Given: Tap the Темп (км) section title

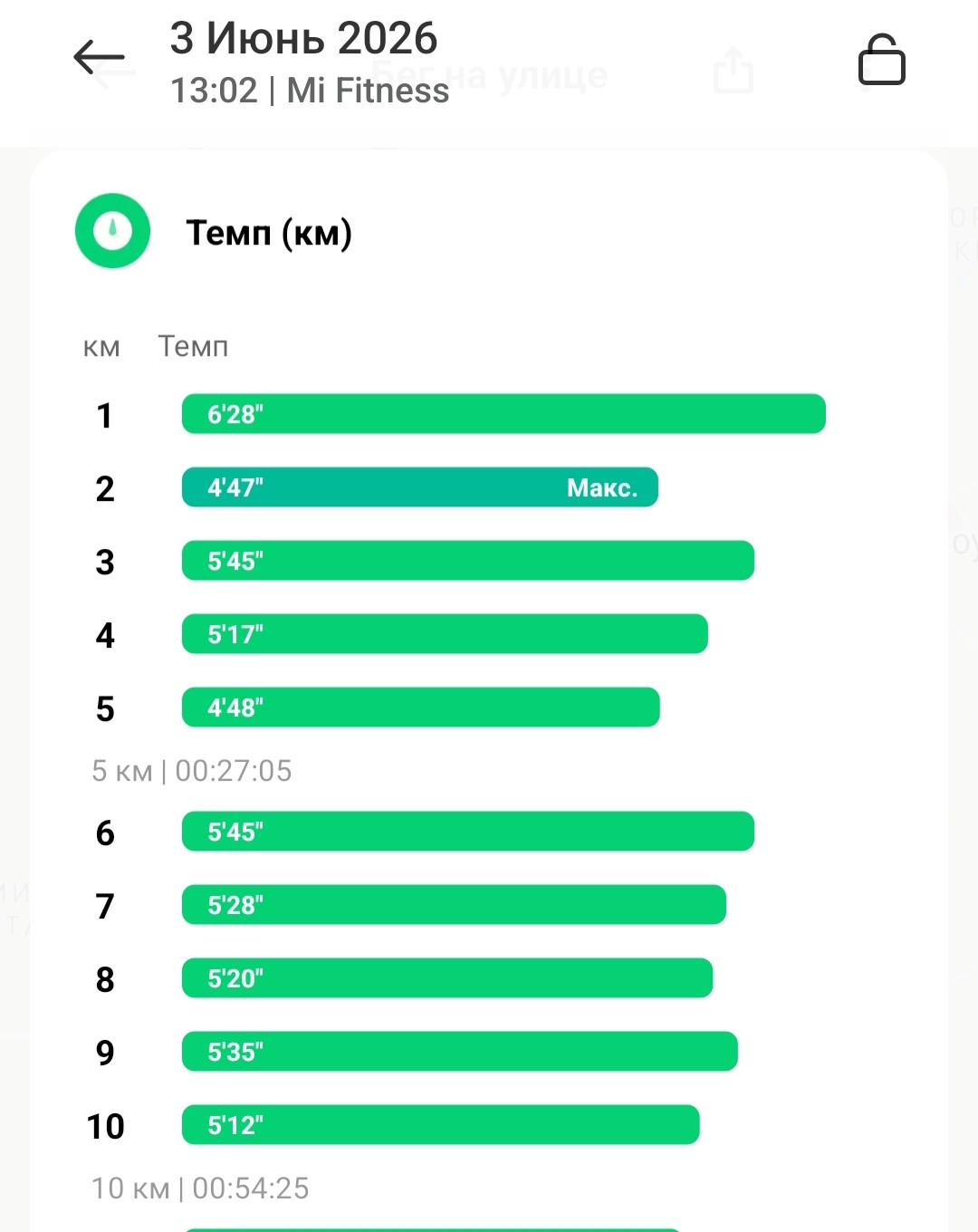Looking at the screenshot, I should pyautogui.click(x=269, y=233).
